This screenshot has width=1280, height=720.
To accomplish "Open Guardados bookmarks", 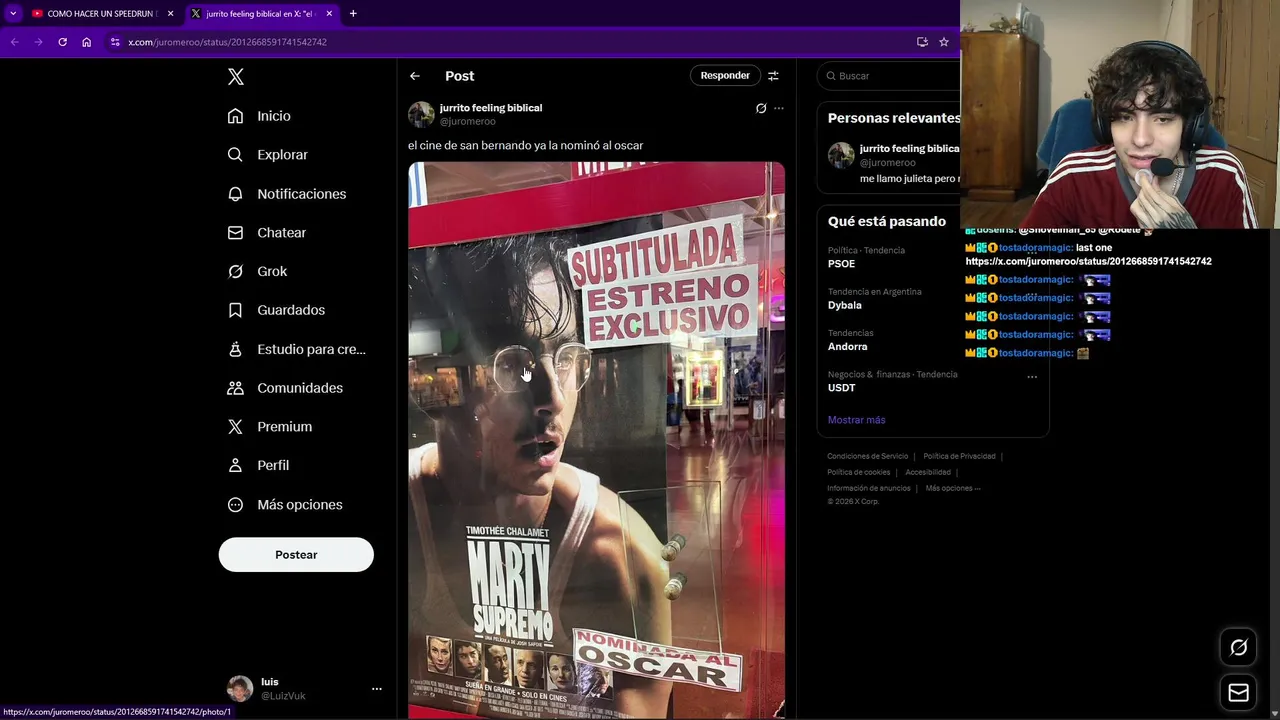I will click(276, 310).
